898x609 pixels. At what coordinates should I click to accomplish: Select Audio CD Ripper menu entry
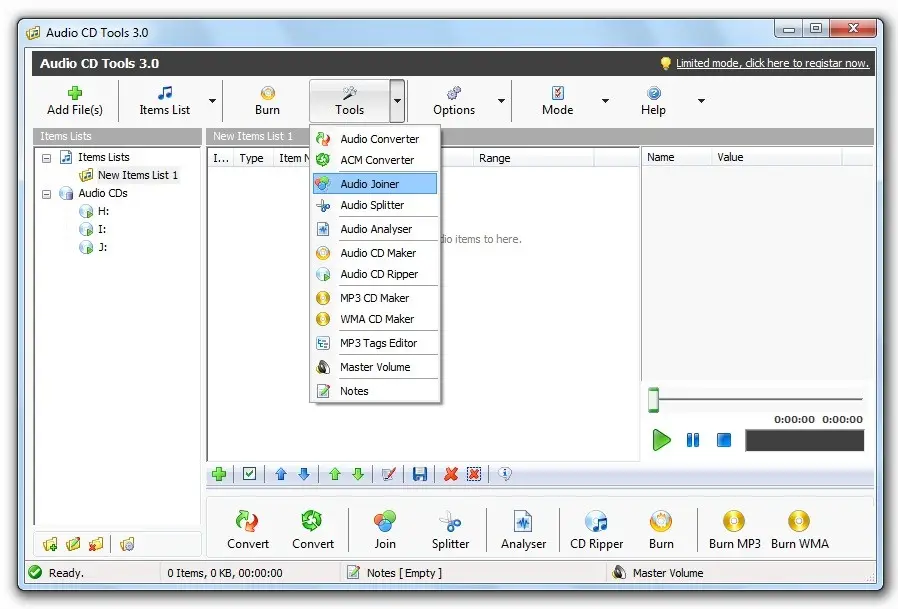coord(375,274)
